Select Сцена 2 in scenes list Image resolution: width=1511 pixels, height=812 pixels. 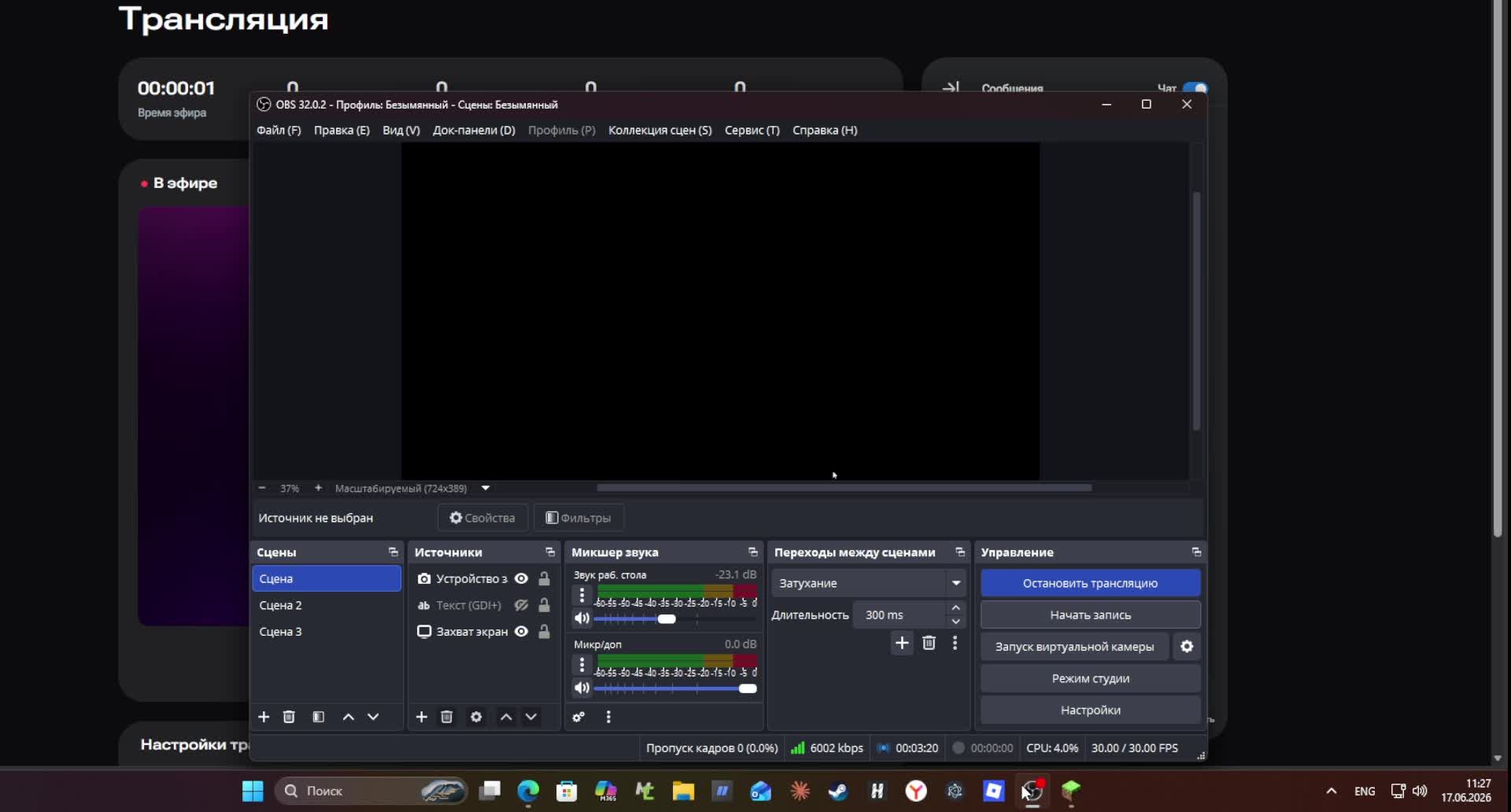point(326,605)
